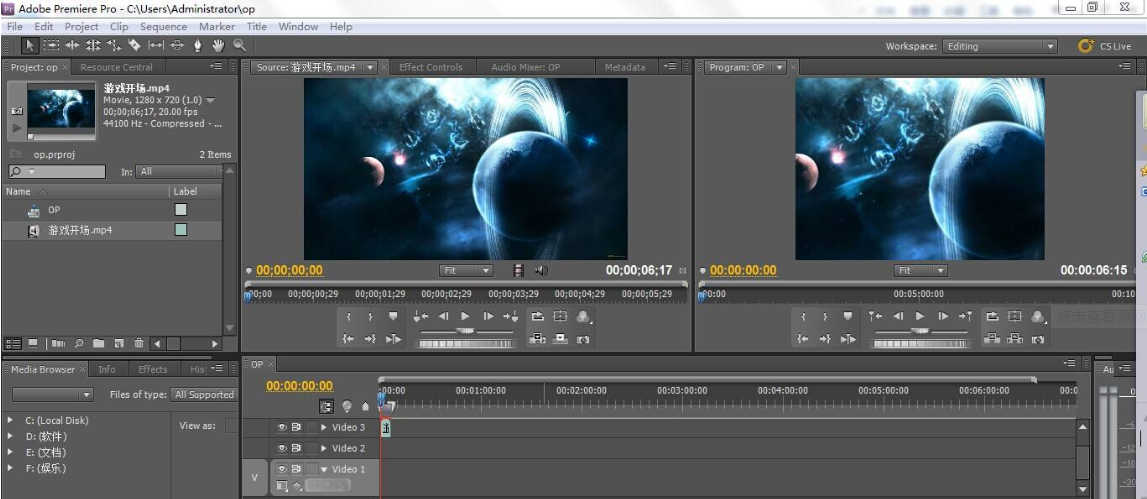Play the sequence in Program monitor

click(920, 316)
